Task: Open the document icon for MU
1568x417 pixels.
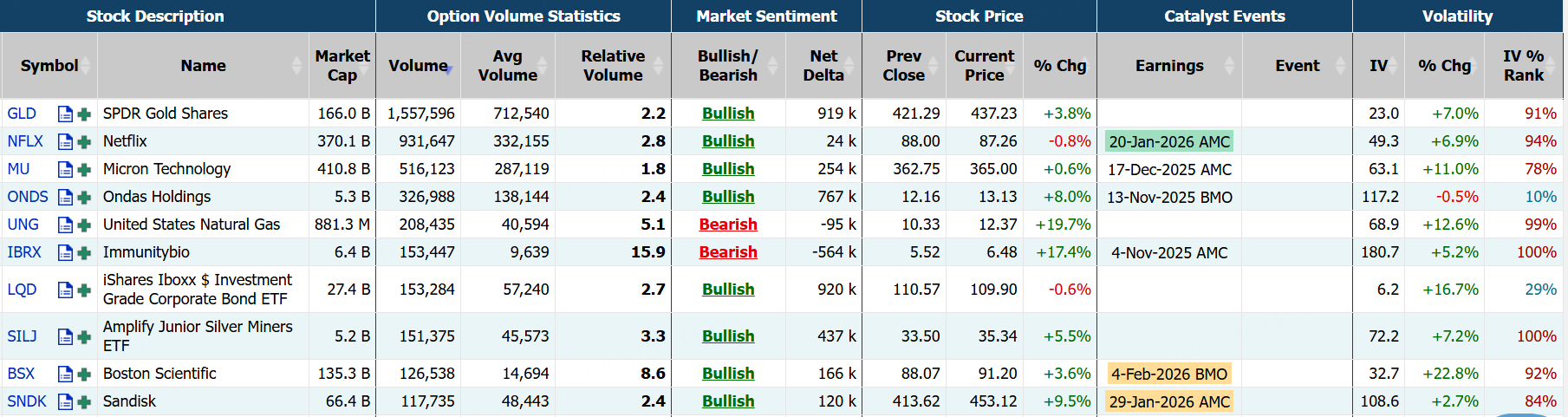Action: [65, 170]
